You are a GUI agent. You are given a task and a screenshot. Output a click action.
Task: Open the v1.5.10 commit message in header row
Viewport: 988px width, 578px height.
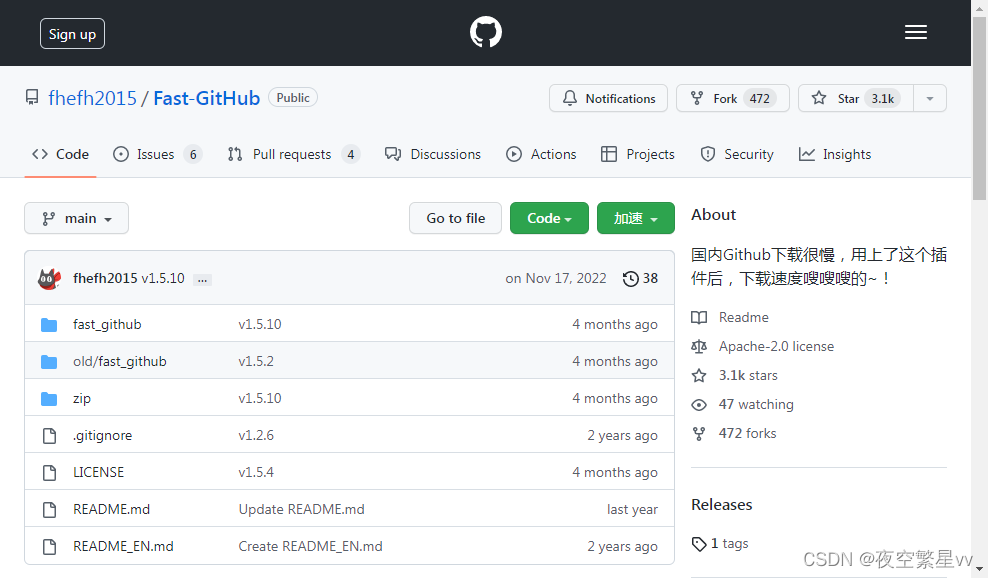[x=163, y=279]
